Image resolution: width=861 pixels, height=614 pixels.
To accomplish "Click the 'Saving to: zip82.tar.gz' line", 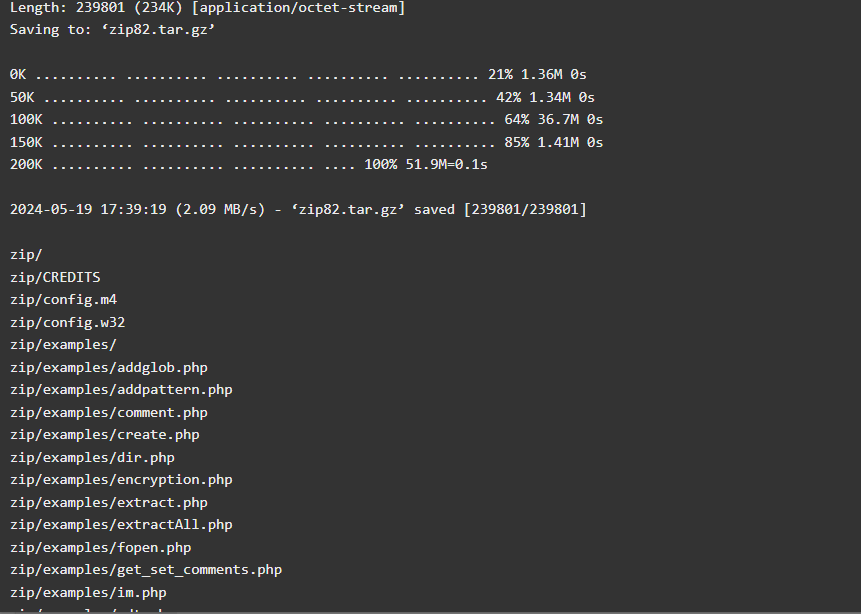I will [x=112, y=30].
